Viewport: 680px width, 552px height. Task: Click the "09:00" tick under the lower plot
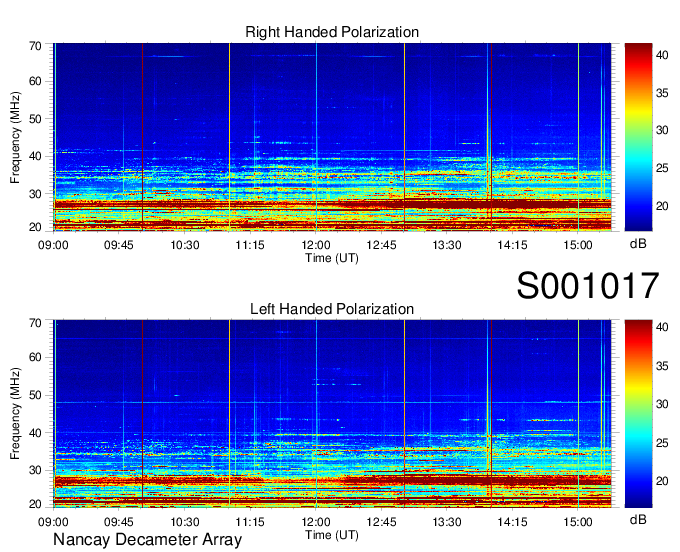coord(53,522)
